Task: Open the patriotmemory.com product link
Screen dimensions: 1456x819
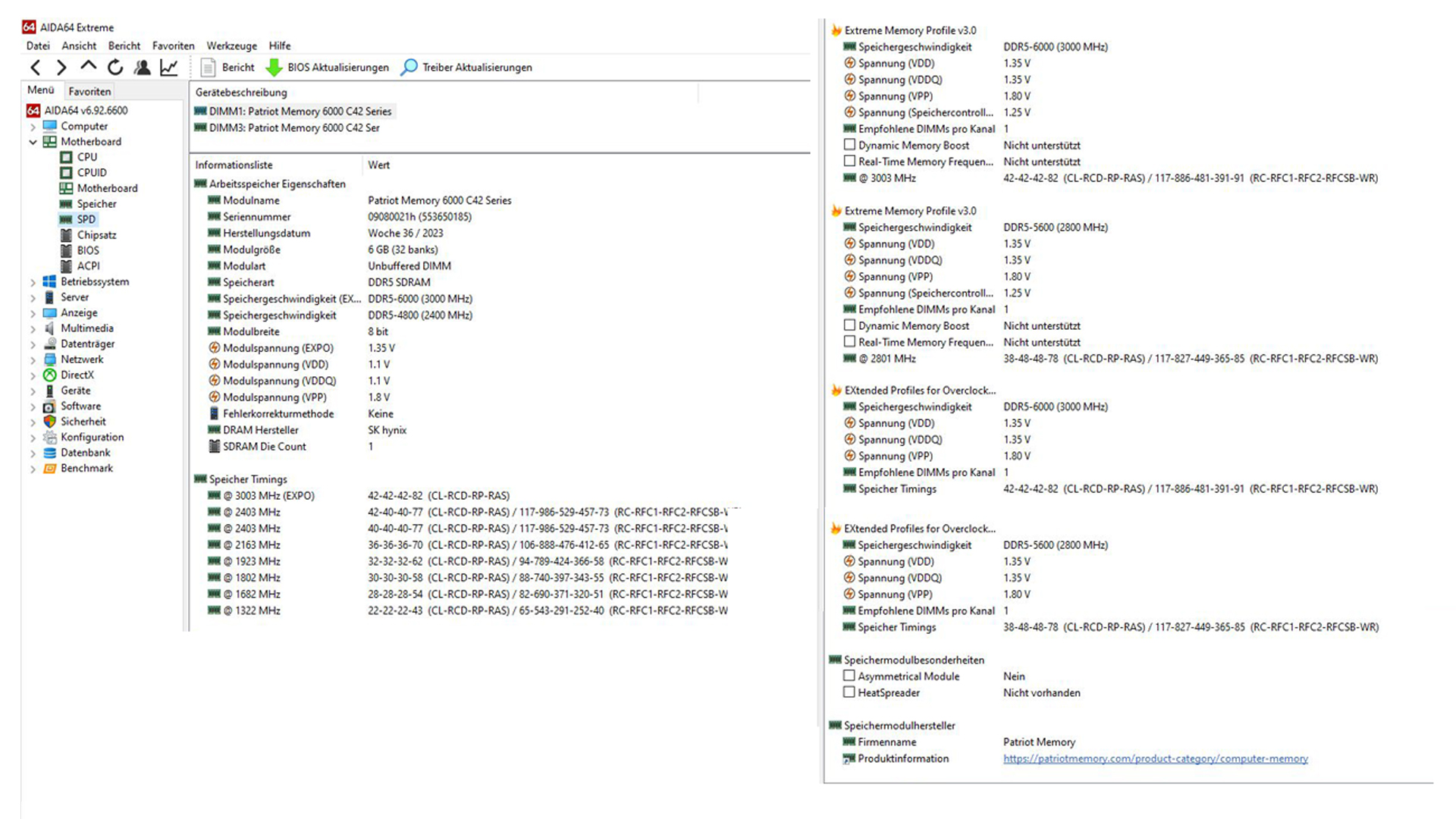Action: tap(1155, 758)
